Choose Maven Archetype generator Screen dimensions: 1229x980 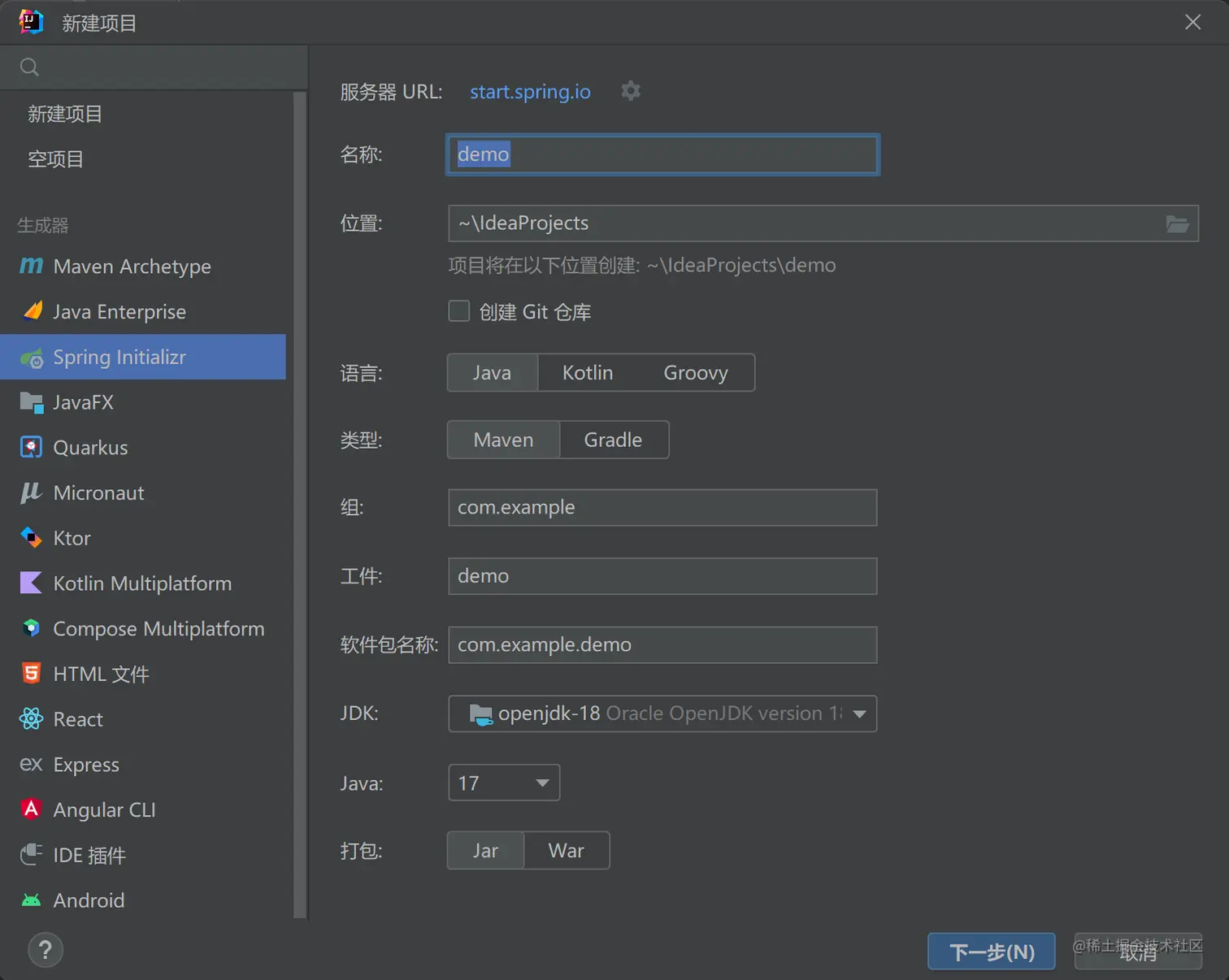[x=143, y=266]
